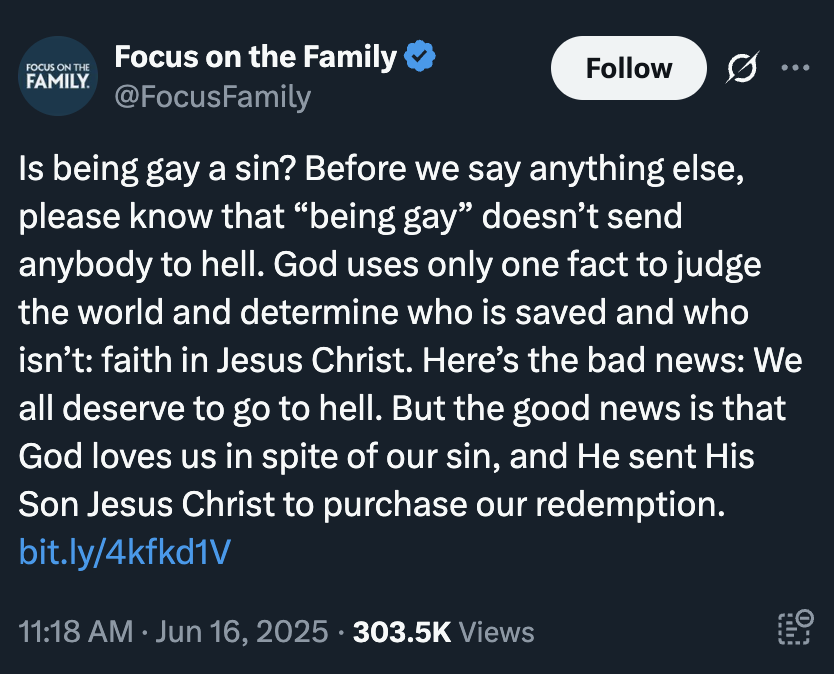The height and width of the screenshot is (674, 834).
Task: Click the Focus on the Family display name
Action: point(256,58)
